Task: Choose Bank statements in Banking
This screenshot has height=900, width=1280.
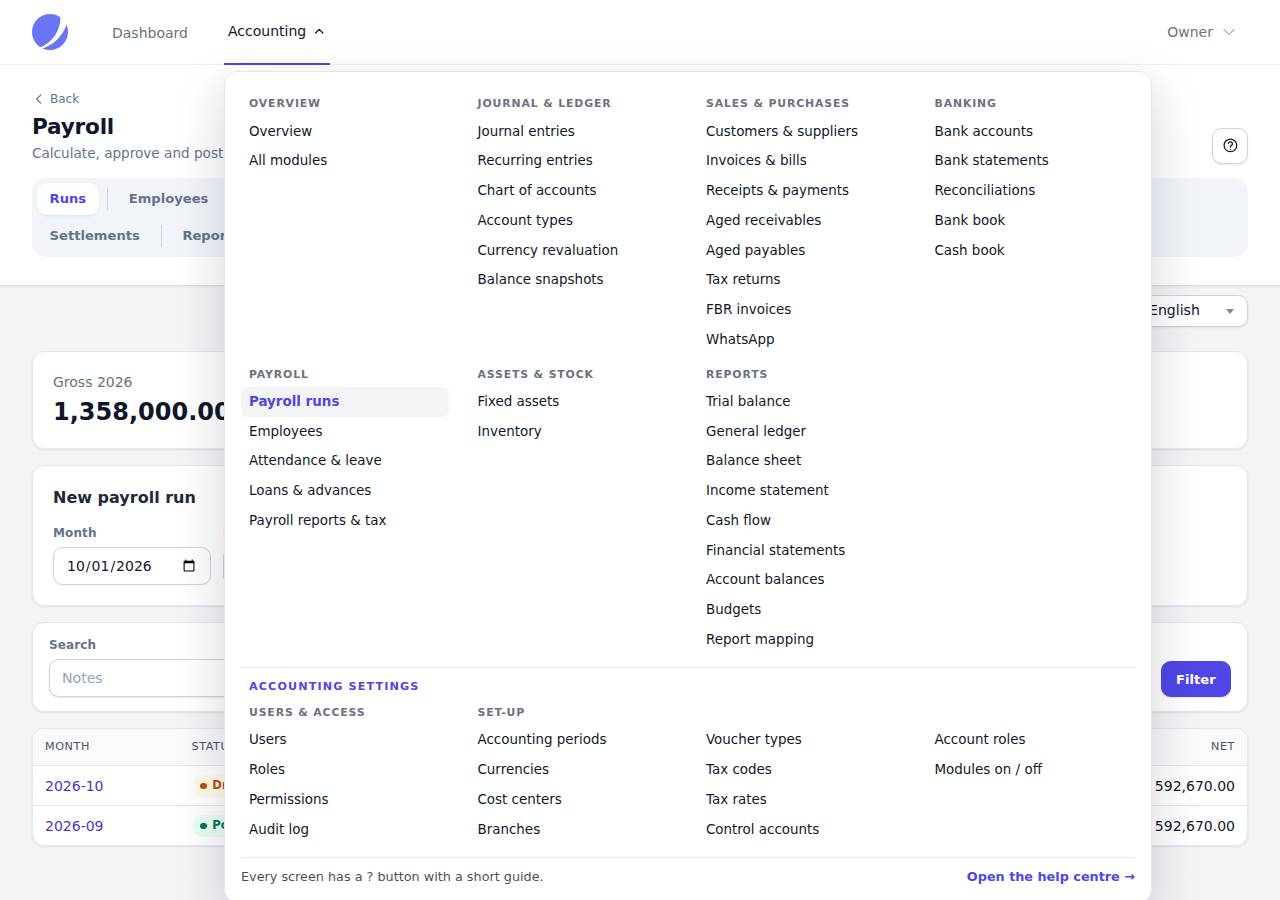Action: click(991, 160)
